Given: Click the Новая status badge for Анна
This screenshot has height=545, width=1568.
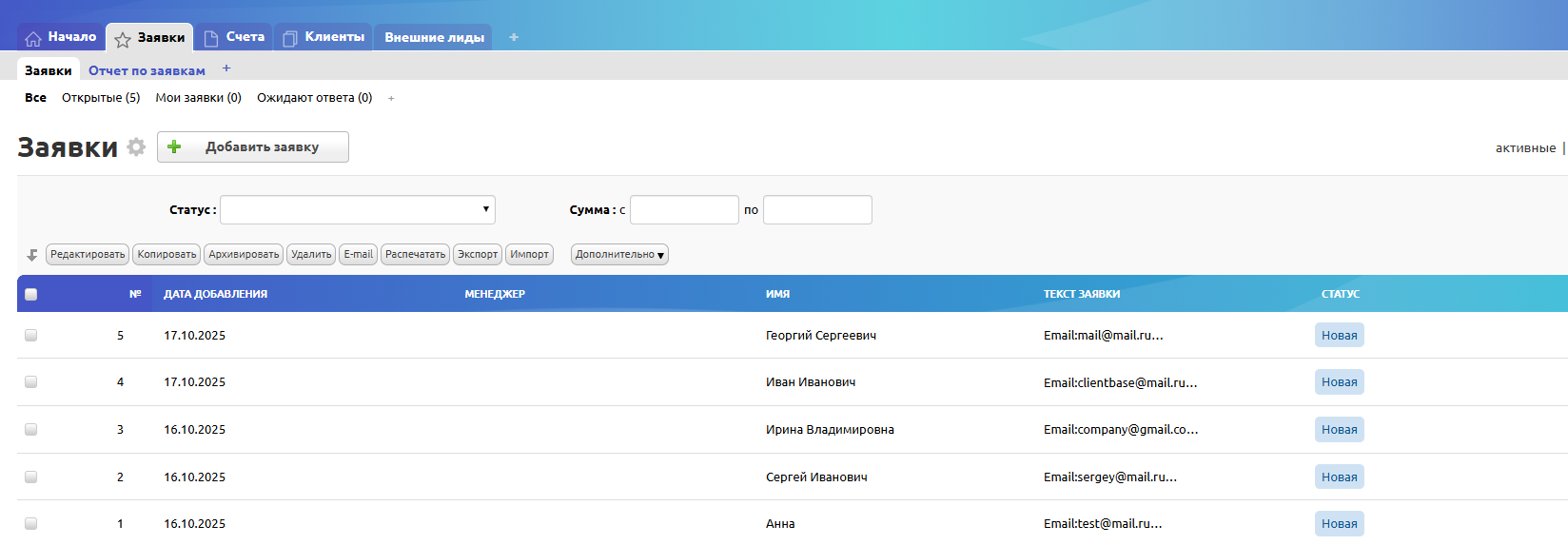Looking at the screenshot, I should point(1339,524).
